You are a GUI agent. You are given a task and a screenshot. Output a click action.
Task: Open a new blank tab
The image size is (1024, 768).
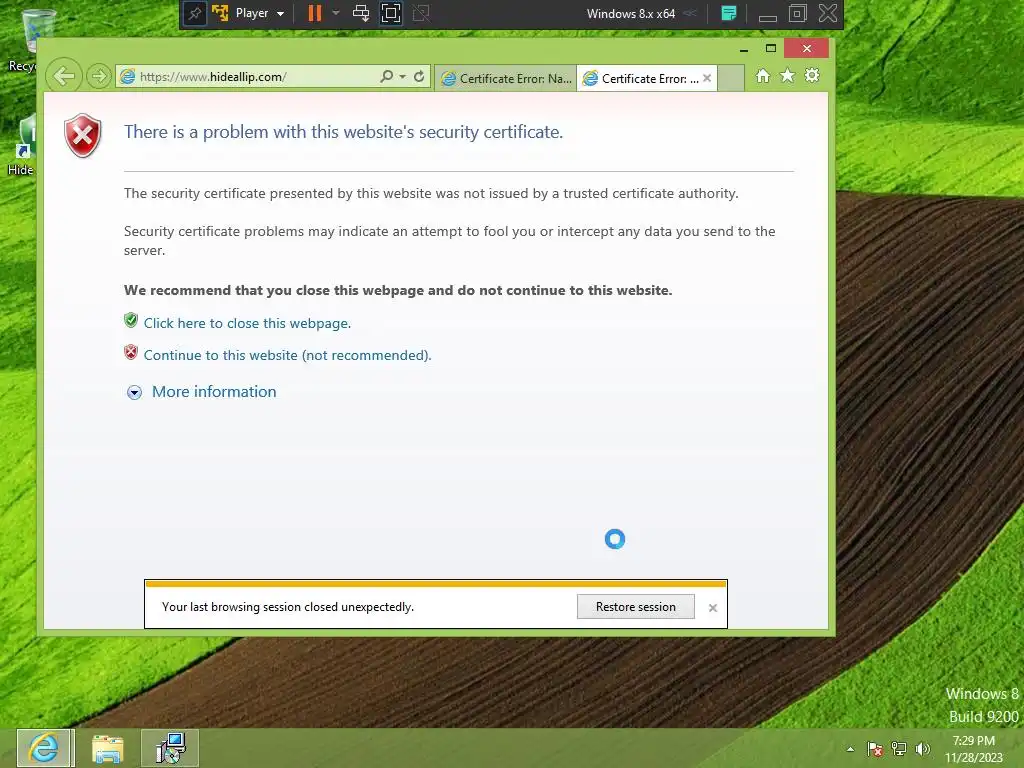[x=731, y=78]
